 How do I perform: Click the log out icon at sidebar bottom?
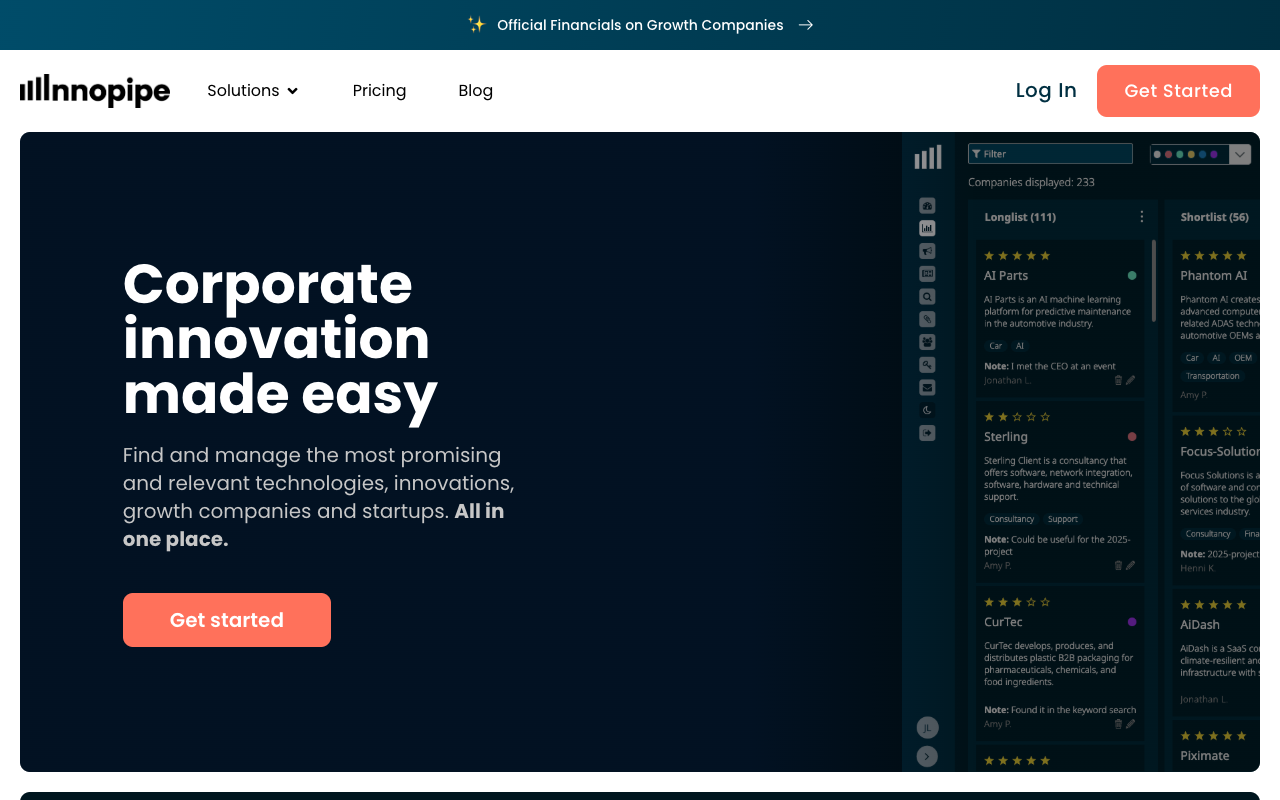pos(927,432)
